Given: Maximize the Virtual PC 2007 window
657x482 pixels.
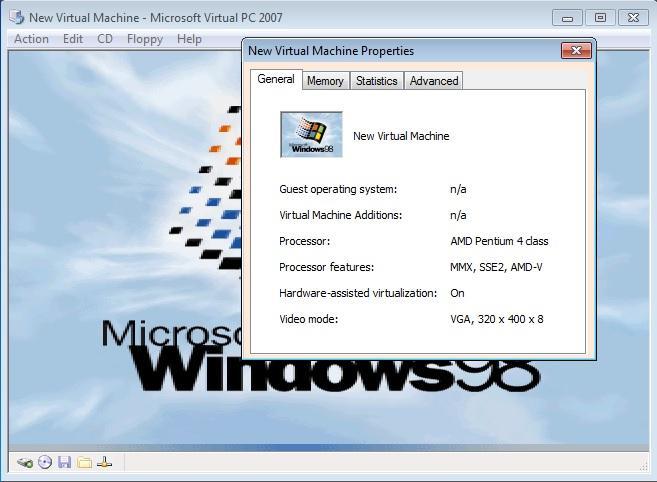Looking at the screenshot, I should pyautogui.click(x=600, y=18).
